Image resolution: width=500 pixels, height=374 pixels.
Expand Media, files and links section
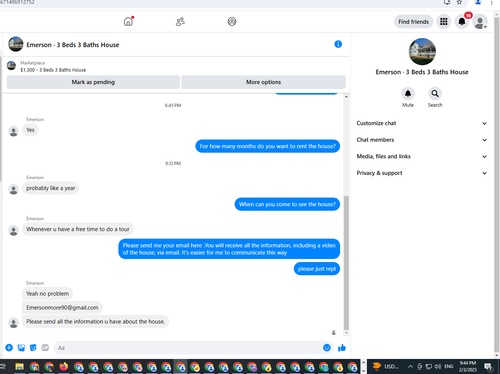point(422,157)
